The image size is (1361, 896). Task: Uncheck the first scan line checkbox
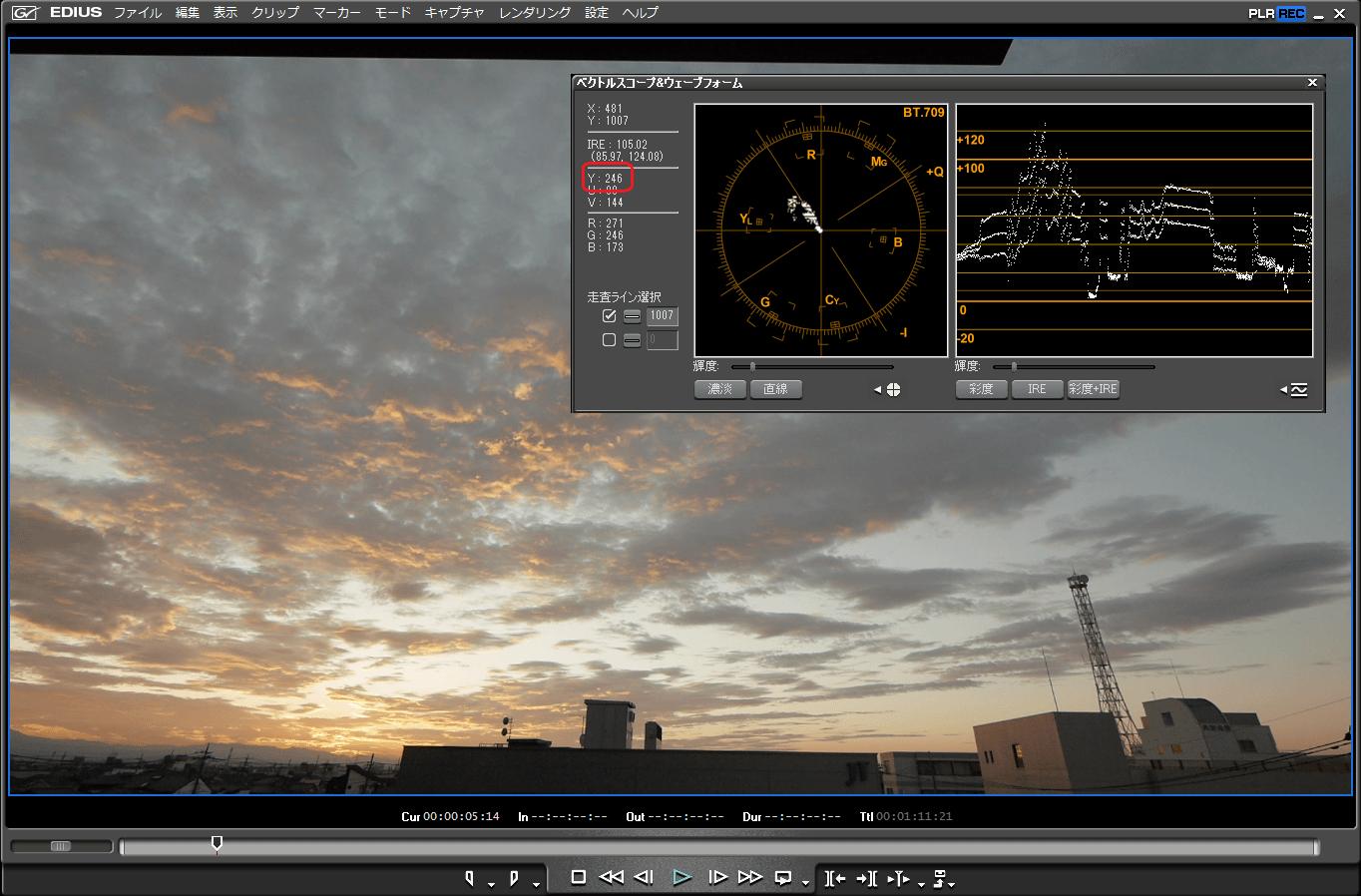[609, 315]
